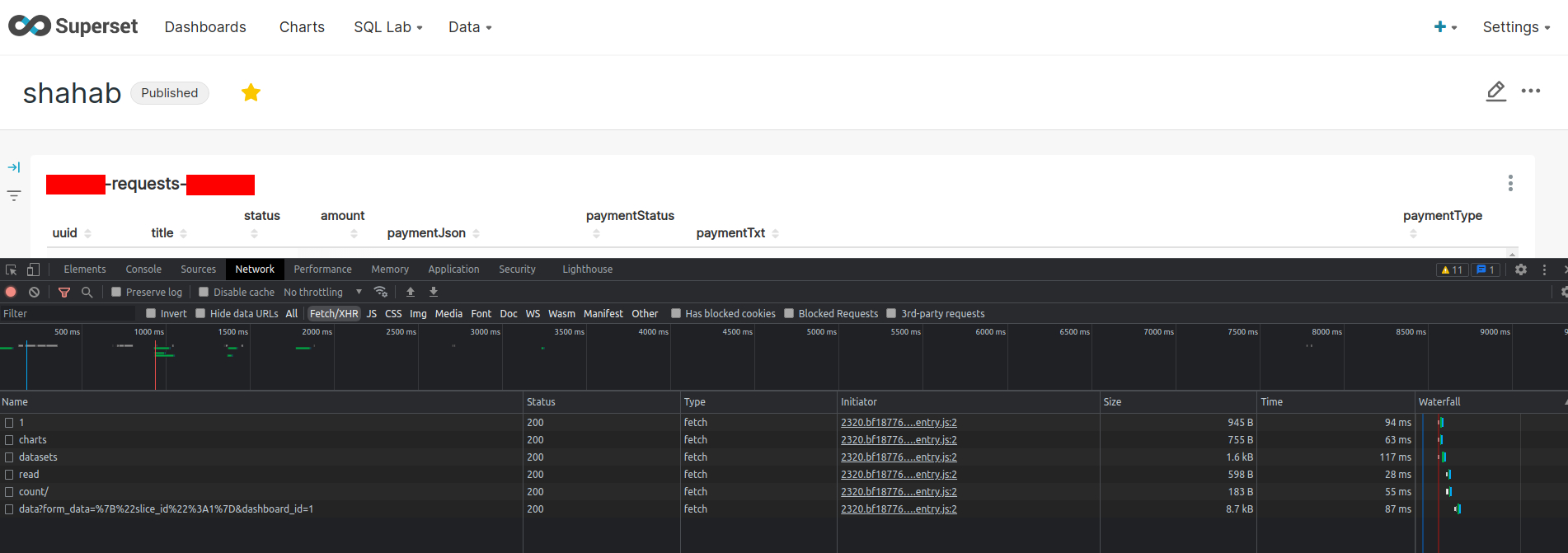Switch to the Elements tab
The height and width of the screenshot is (553, 1568).
click(x=85, y=269)
